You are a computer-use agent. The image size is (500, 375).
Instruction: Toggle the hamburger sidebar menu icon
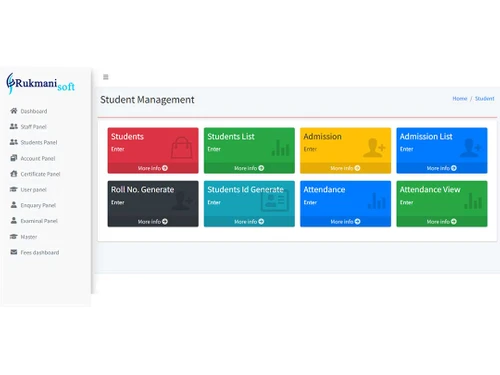106,77
